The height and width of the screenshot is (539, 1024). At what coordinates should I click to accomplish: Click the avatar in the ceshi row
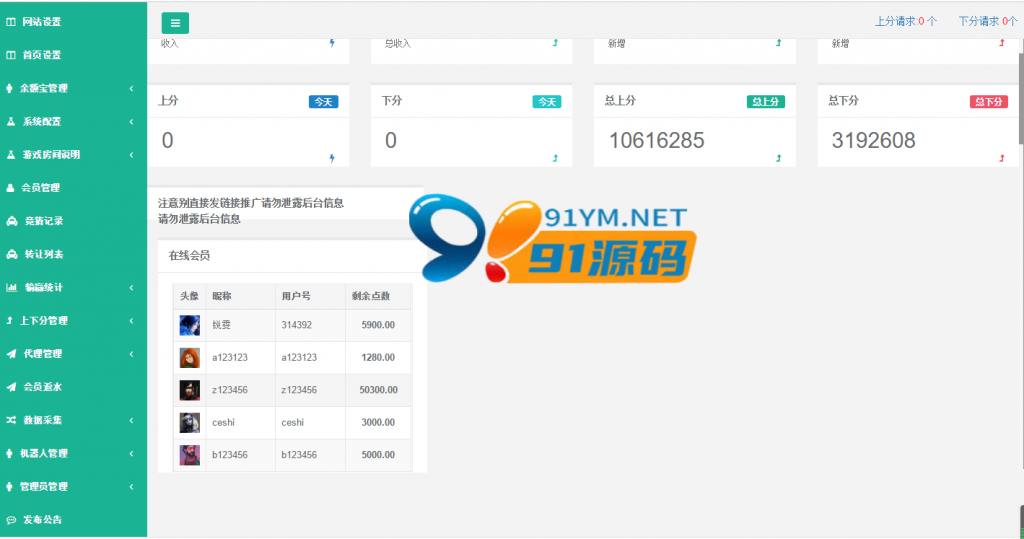189,423
